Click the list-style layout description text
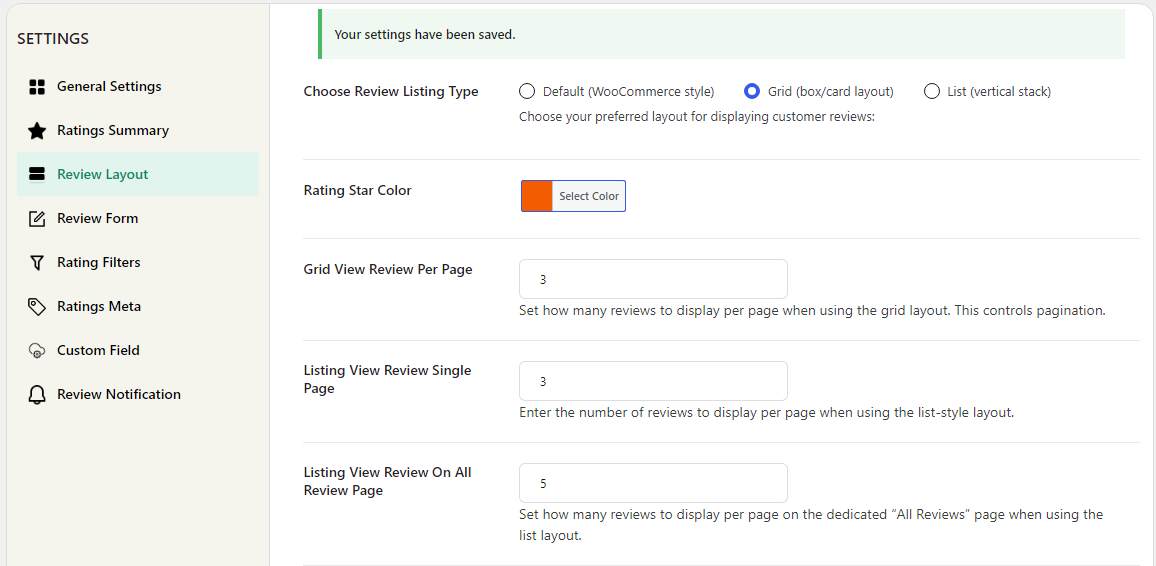1156x566 pixels. 767,413
